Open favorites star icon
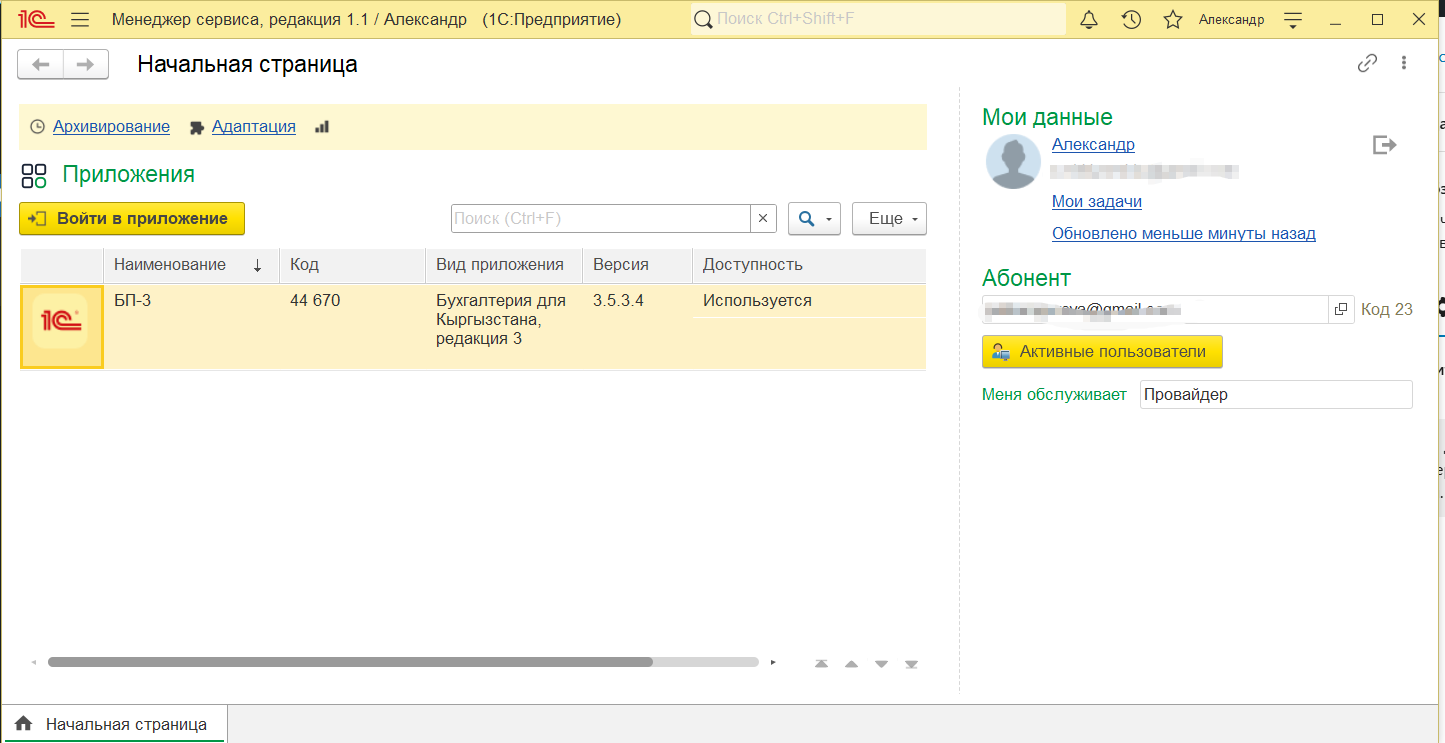The width and height of the screenshot is (1445, 743). pyautogui.click(x=1173, y=20)
